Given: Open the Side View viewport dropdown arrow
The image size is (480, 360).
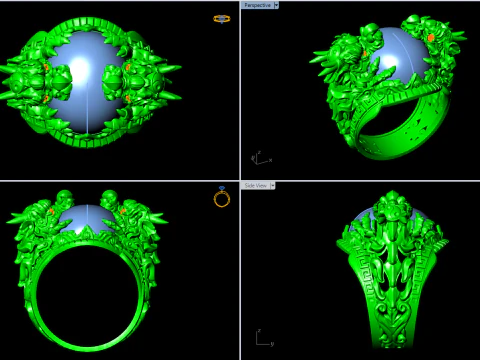Looking at the screenshot, I should pos(273,186).
